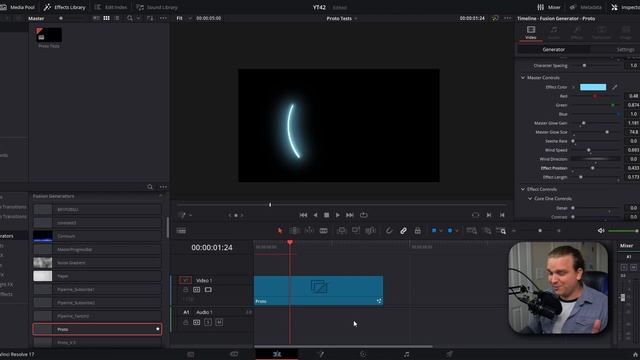
Task: Toggle timeline snapping magnet icon
Action: point(389,231)
